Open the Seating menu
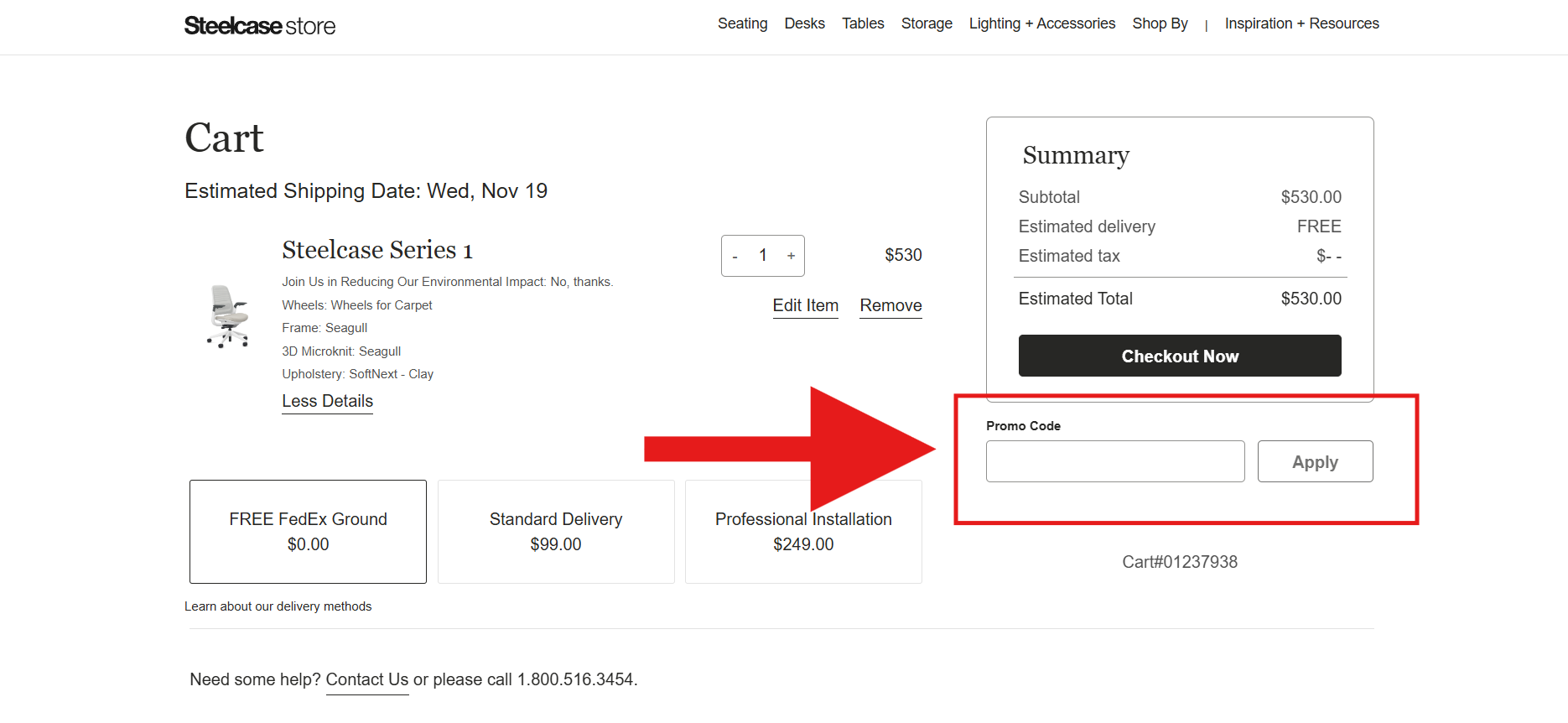This screenshot has height=723, width=1568. [741, 23]
